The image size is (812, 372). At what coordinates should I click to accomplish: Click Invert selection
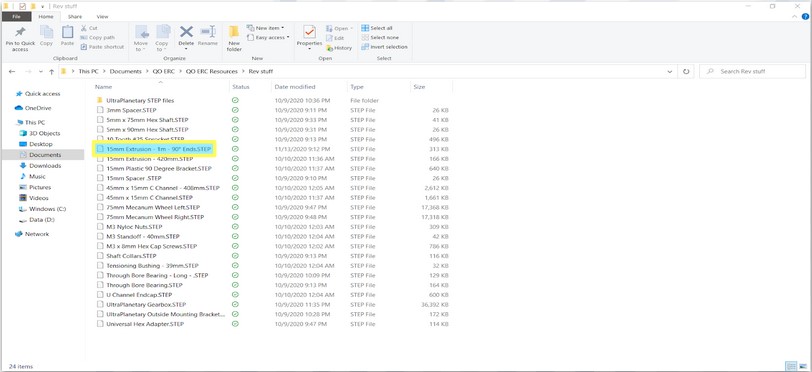tap(384, 47)
